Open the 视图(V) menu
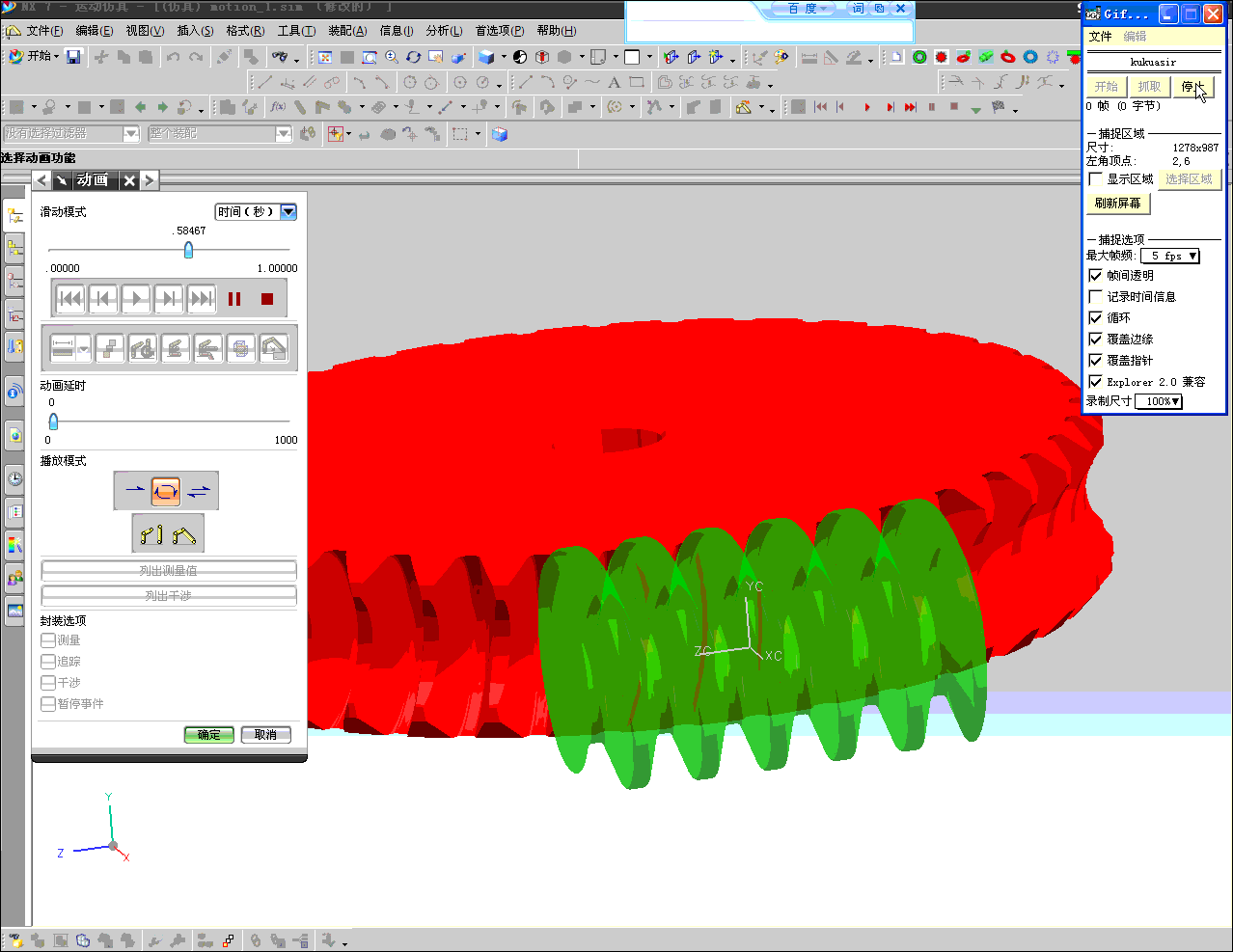Viewport: 1233px width, 952px height. 145,31
